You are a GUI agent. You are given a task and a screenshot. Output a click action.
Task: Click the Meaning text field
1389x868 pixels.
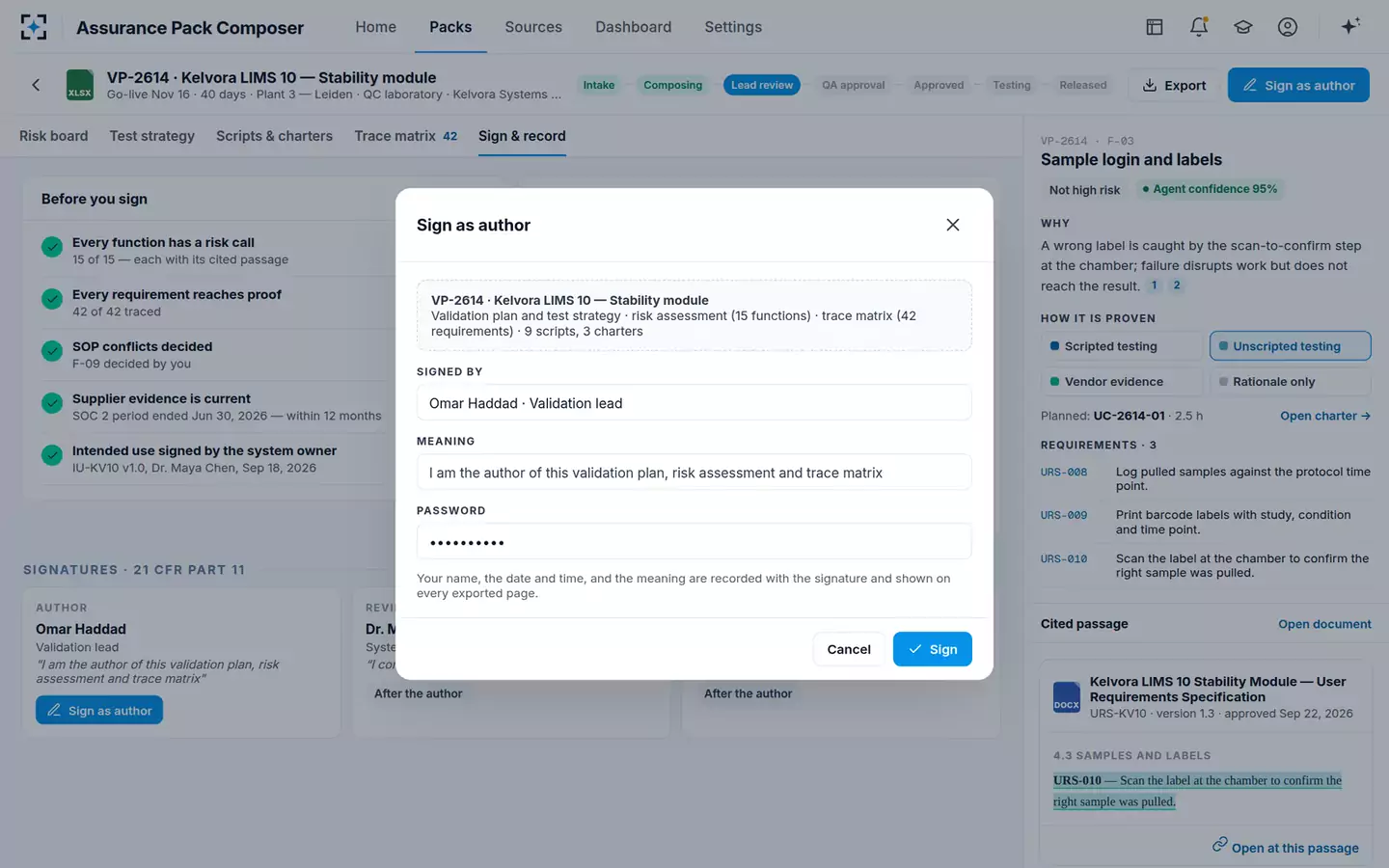pyautogui.click(x=694, y=473)
